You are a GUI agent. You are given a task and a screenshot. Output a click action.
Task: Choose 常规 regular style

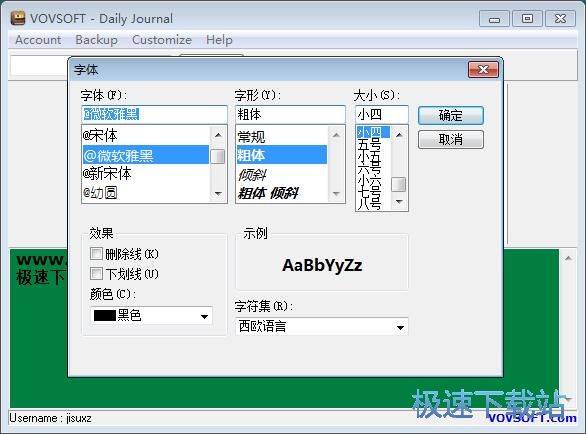[x=281, y=136]
